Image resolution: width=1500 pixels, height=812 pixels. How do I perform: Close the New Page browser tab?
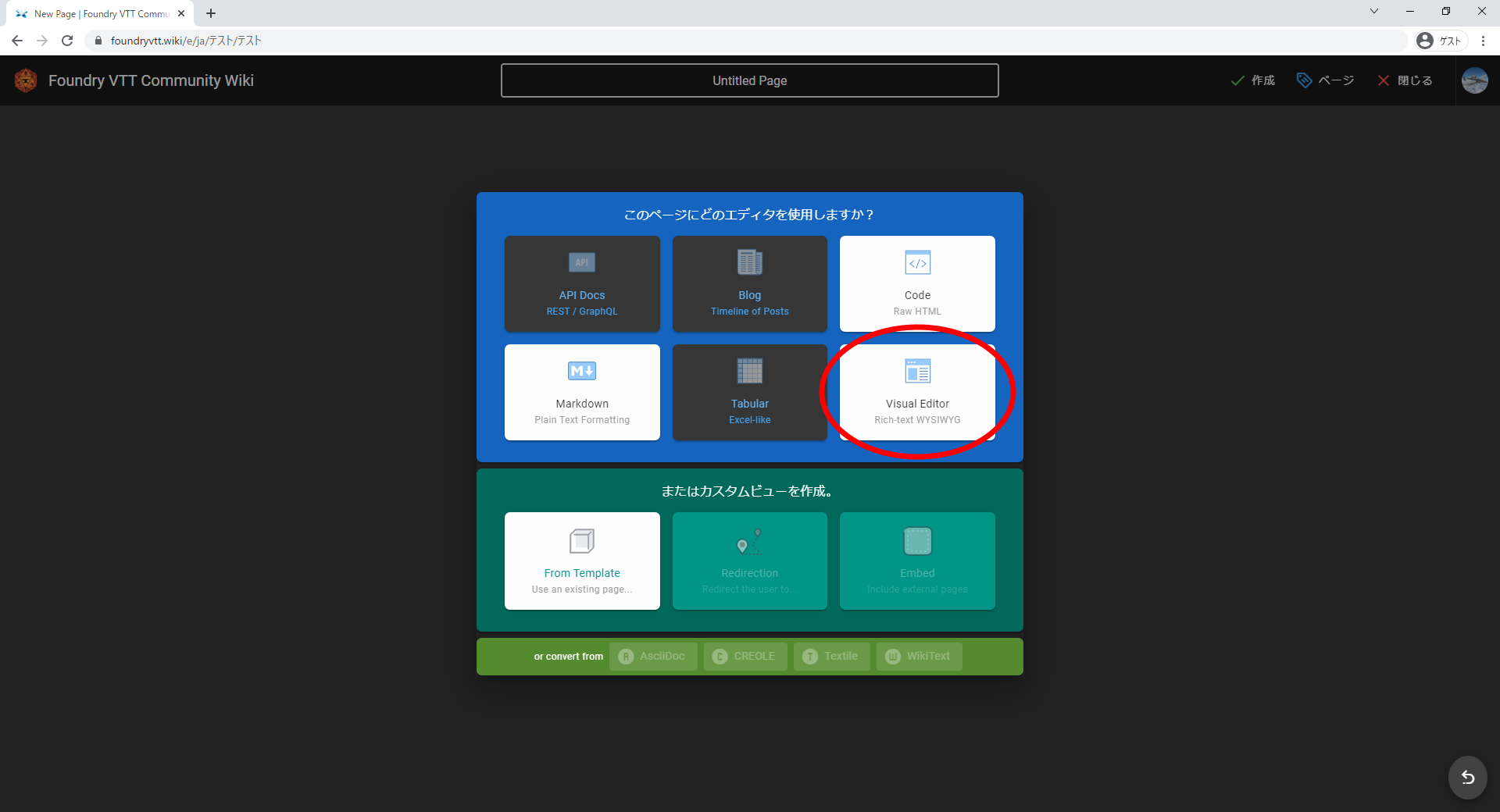(x=181, y=13)
